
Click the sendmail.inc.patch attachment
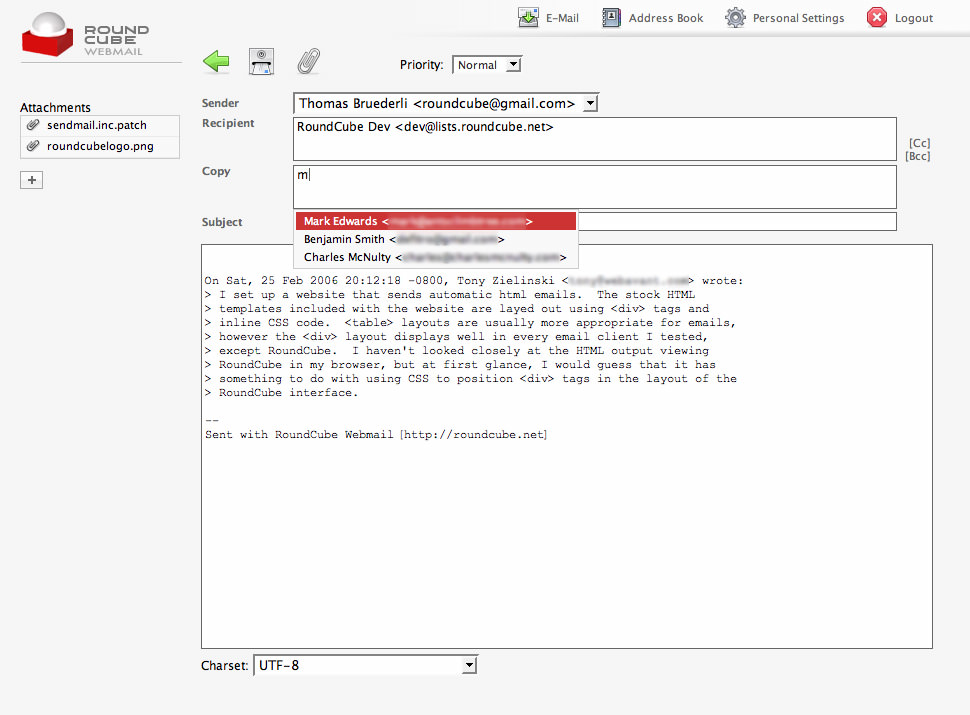[x=100, y=126]
